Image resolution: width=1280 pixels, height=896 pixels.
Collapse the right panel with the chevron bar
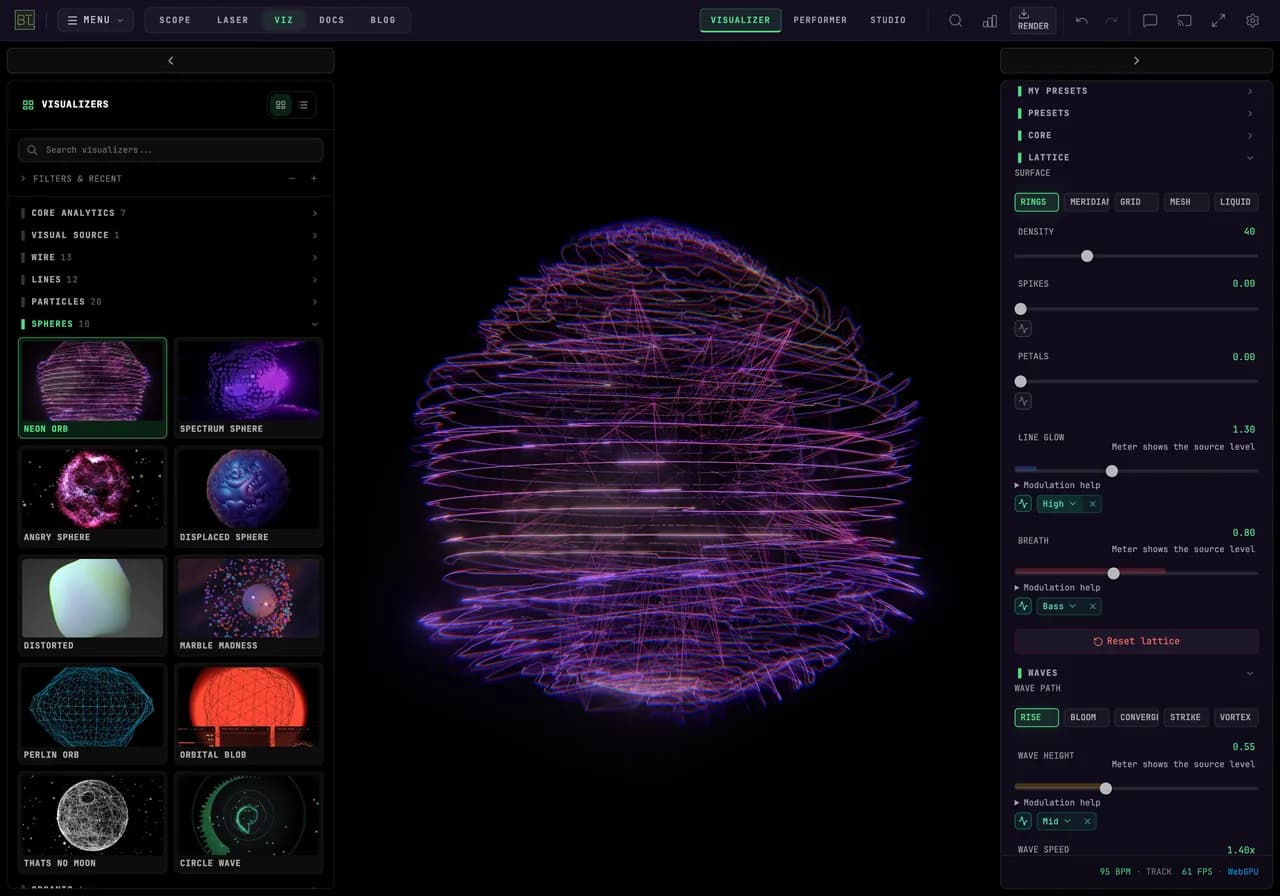point(1136,61)
